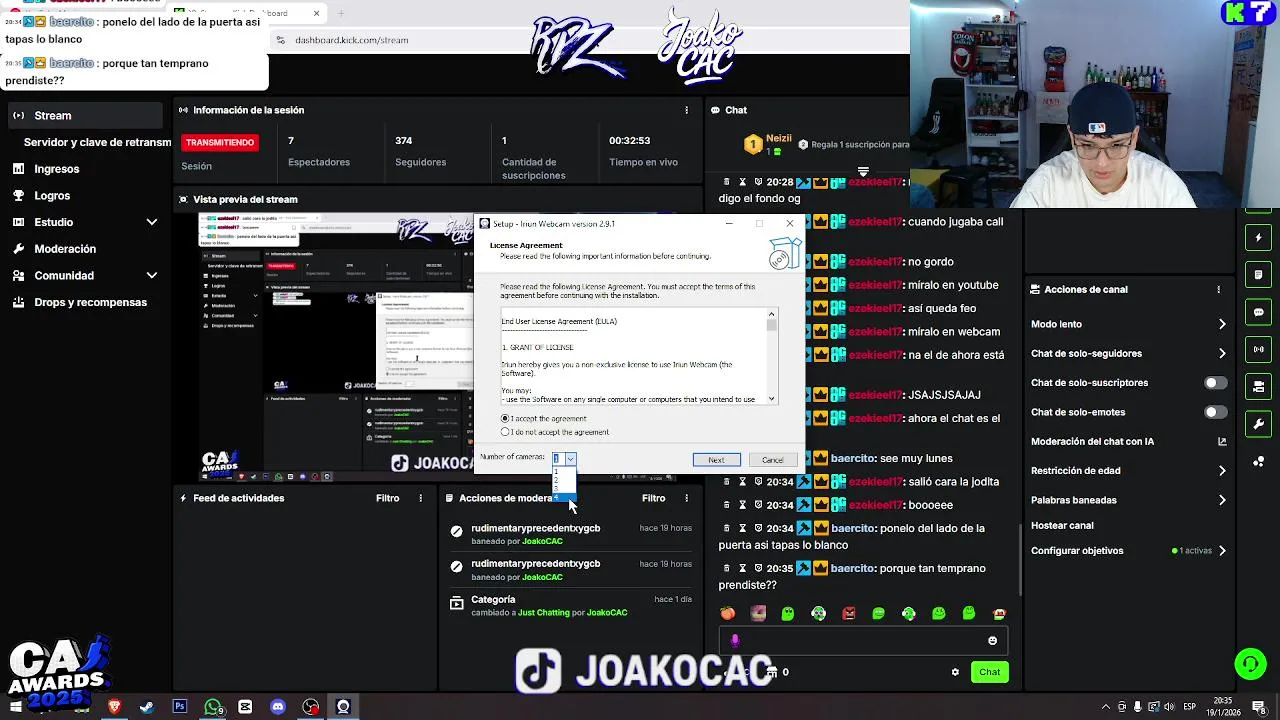The image size is (1280, 720).
Task: Click Hostear canal
Action: click(1062, 525)
